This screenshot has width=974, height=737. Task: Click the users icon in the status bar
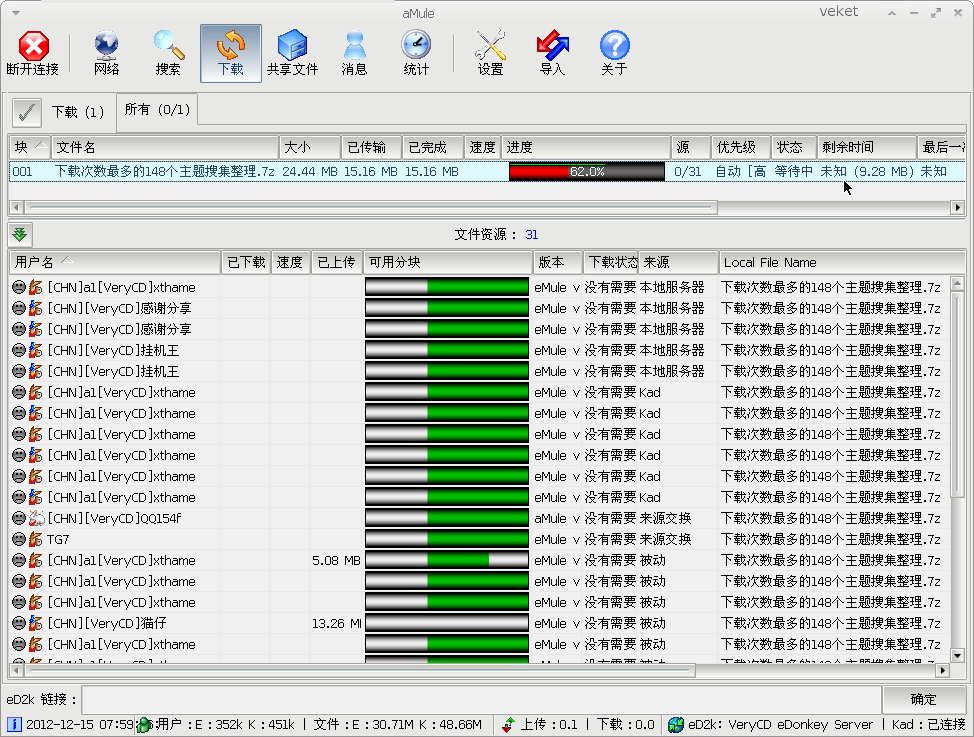(143, 725)
